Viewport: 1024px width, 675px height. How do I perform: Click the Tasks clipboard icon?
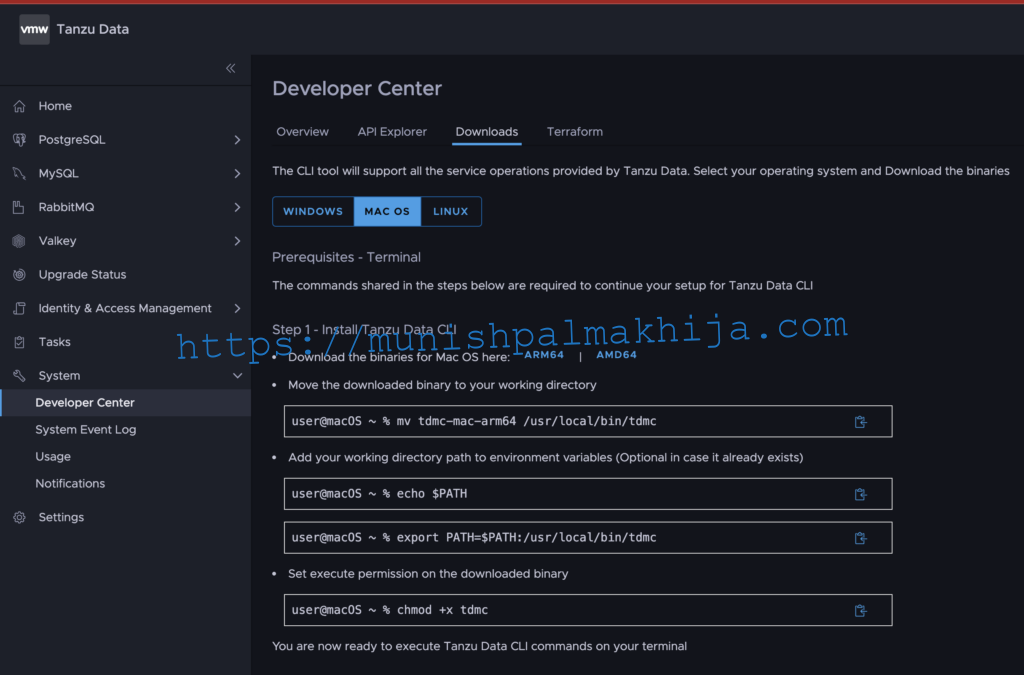[20, 342]
